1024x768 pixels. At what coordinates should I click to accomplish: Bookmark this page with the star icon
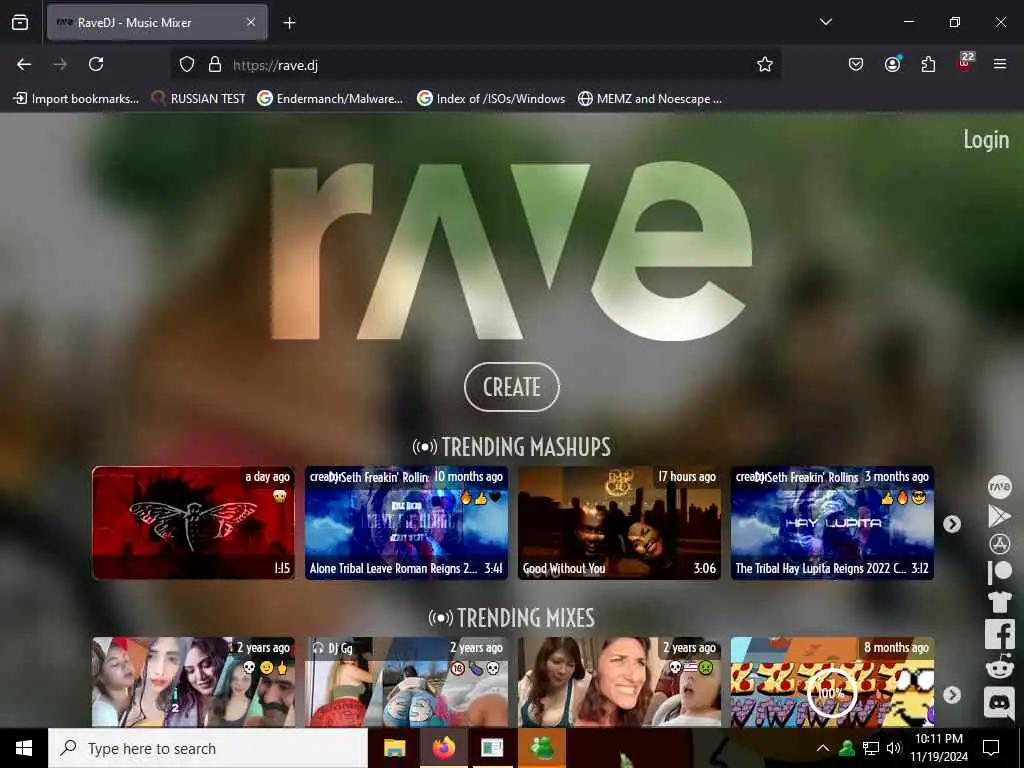[x=765, y=64]
